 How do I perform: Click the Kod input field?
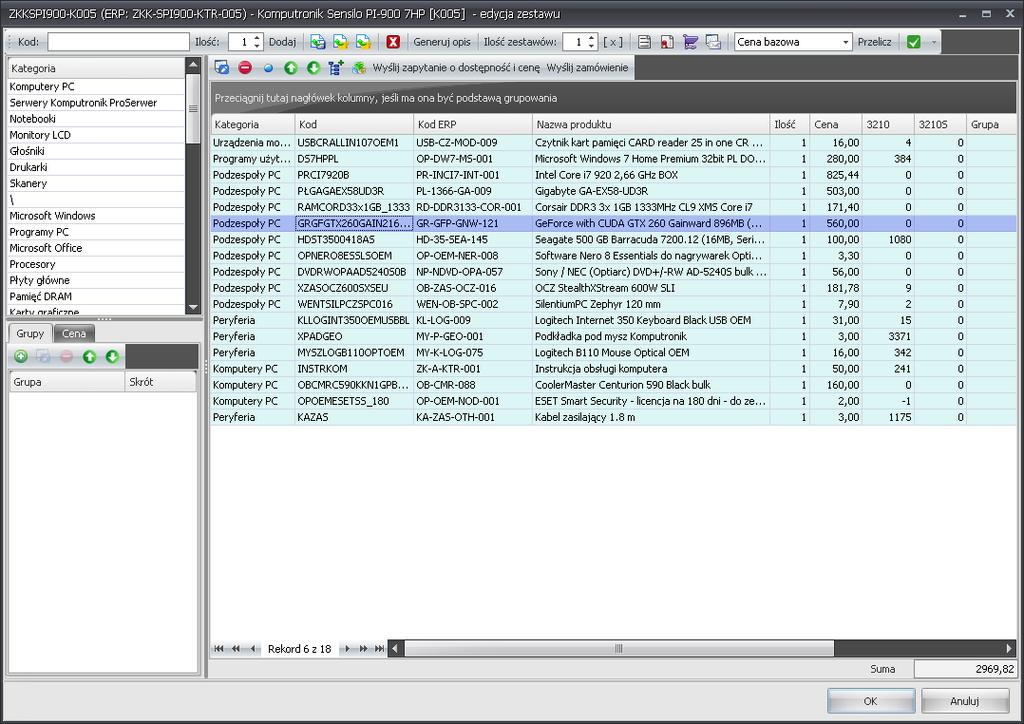pyautogui.click(x=118, y=42)
